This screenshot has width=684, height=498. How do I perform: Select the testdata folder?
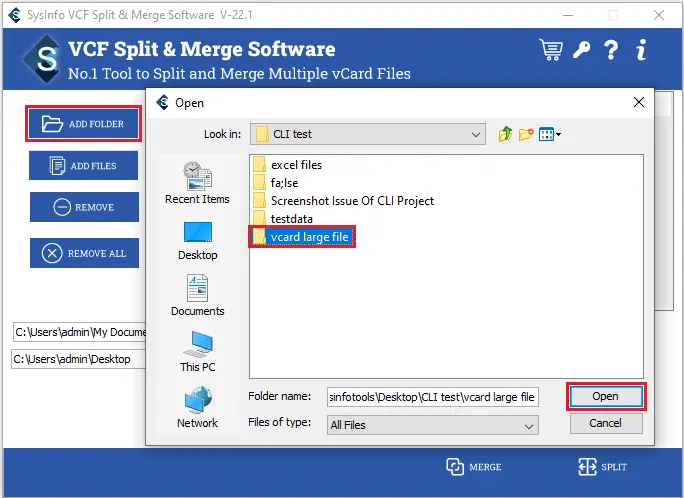coord(283,218)
